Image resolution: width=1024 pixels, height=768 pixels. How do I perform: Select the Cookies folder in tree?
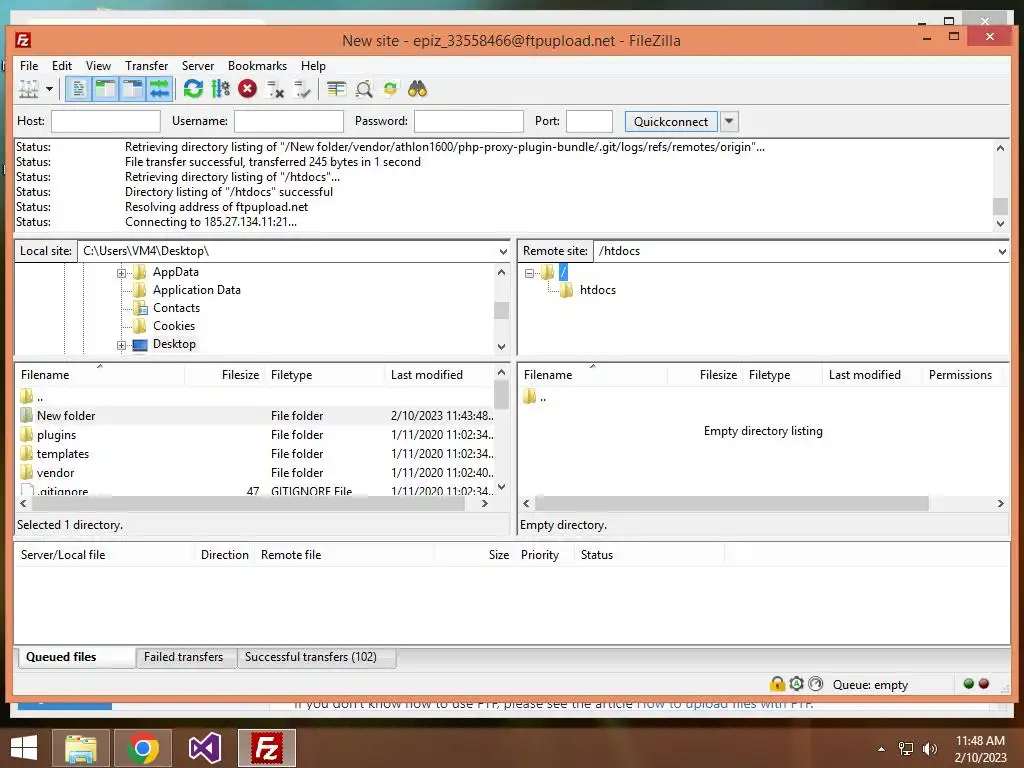pos(174,326)
